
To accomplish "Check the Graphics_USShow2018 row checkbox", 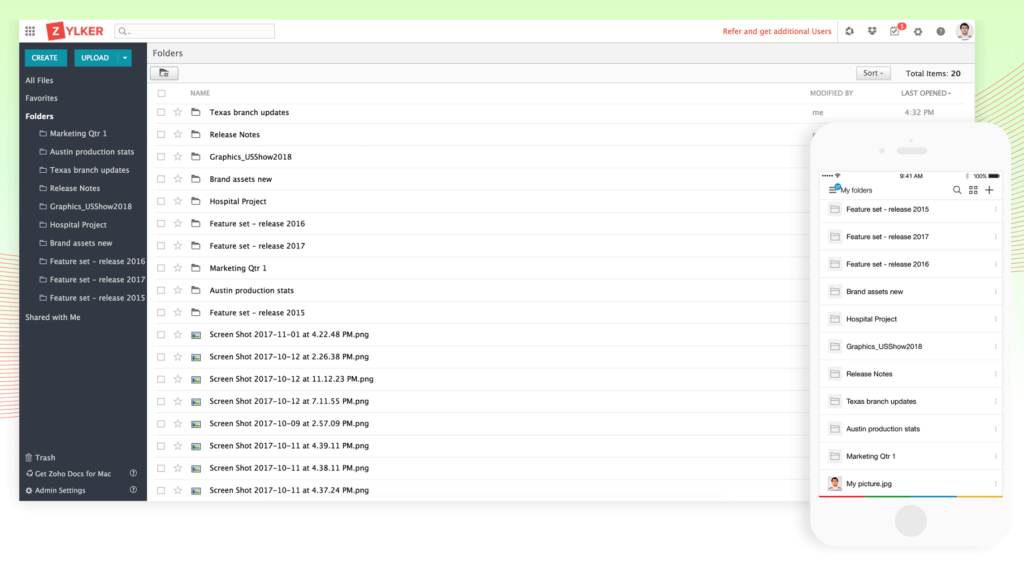I will click(161, 157).
